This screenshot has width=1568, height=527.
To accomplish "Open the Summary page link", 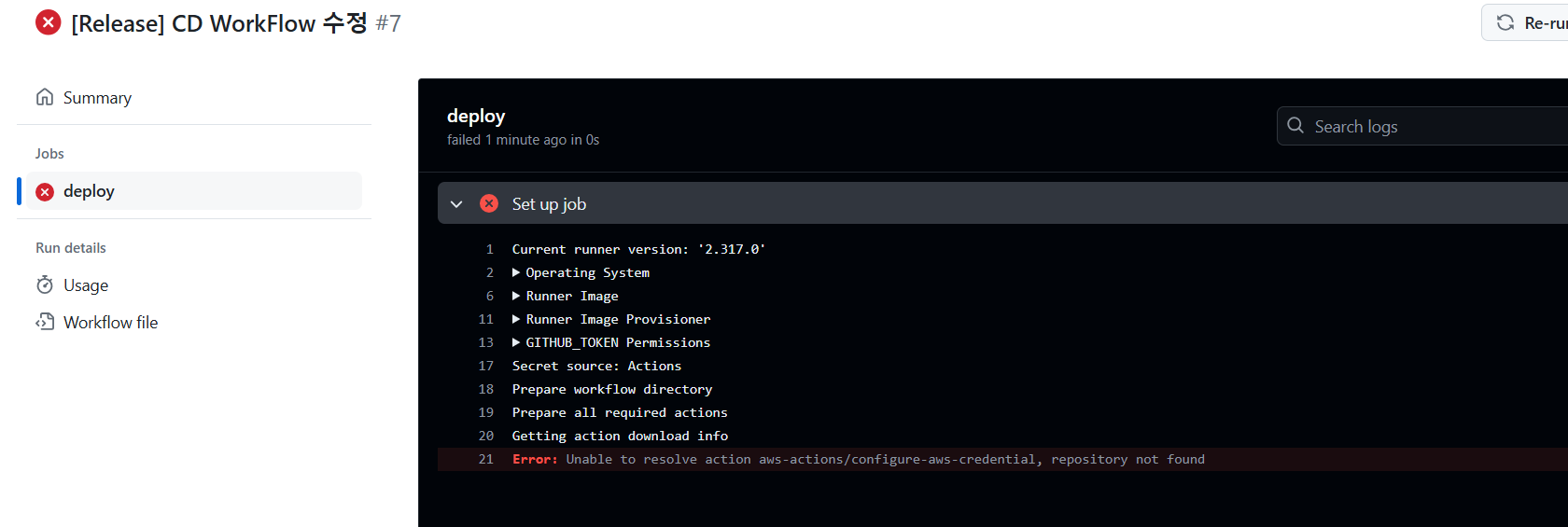I will pos(97,98).
